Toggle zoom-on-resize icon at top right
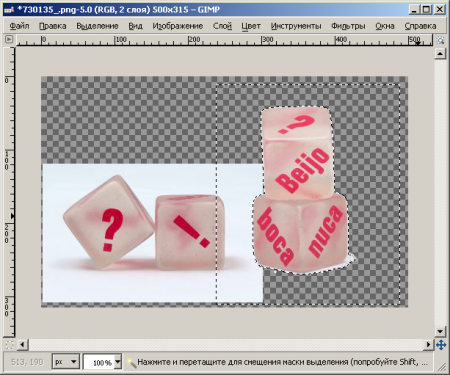 (440, 40)
